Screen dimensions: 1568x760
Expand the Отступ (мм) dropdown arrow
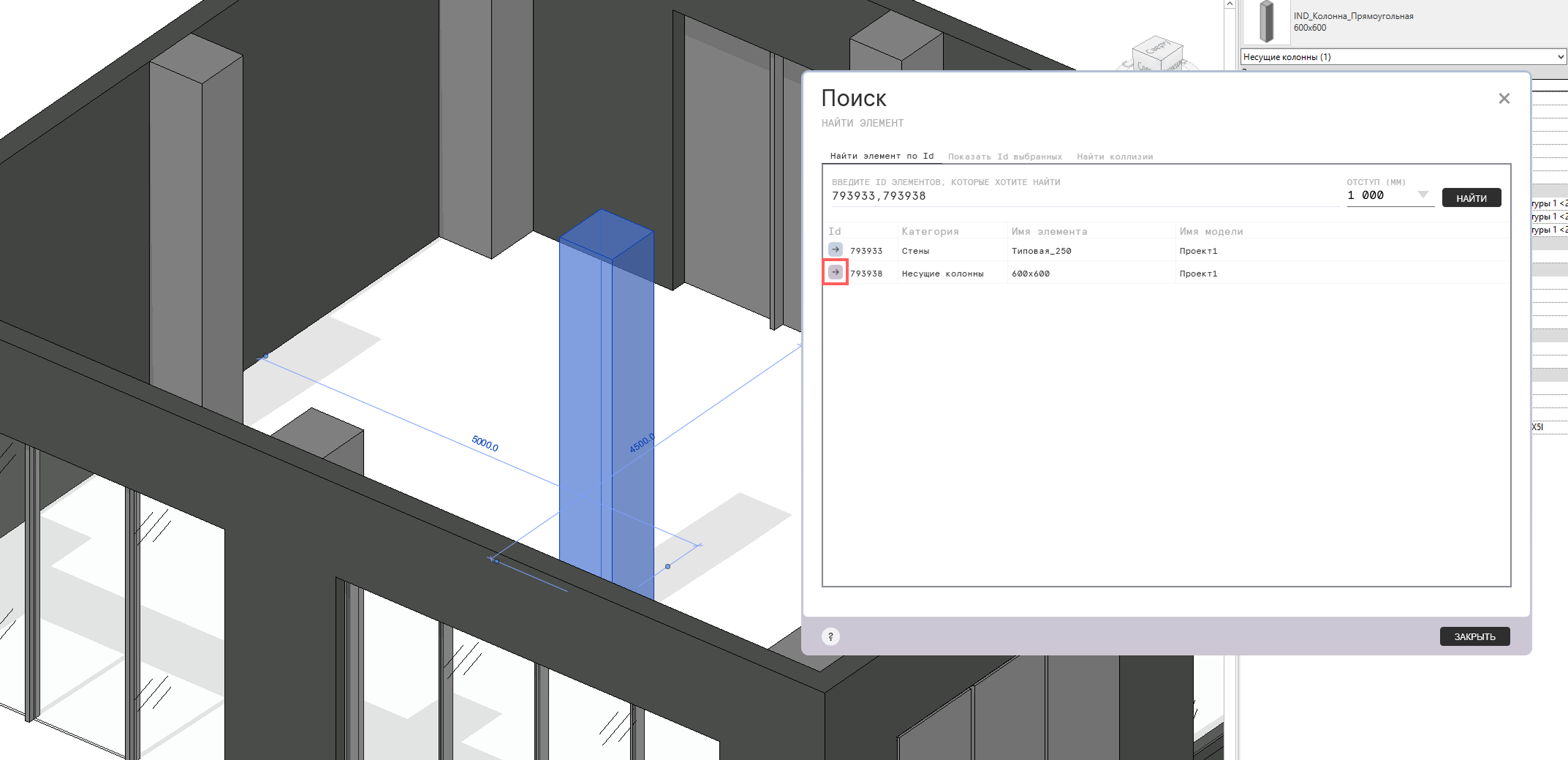click(1423, 195)
